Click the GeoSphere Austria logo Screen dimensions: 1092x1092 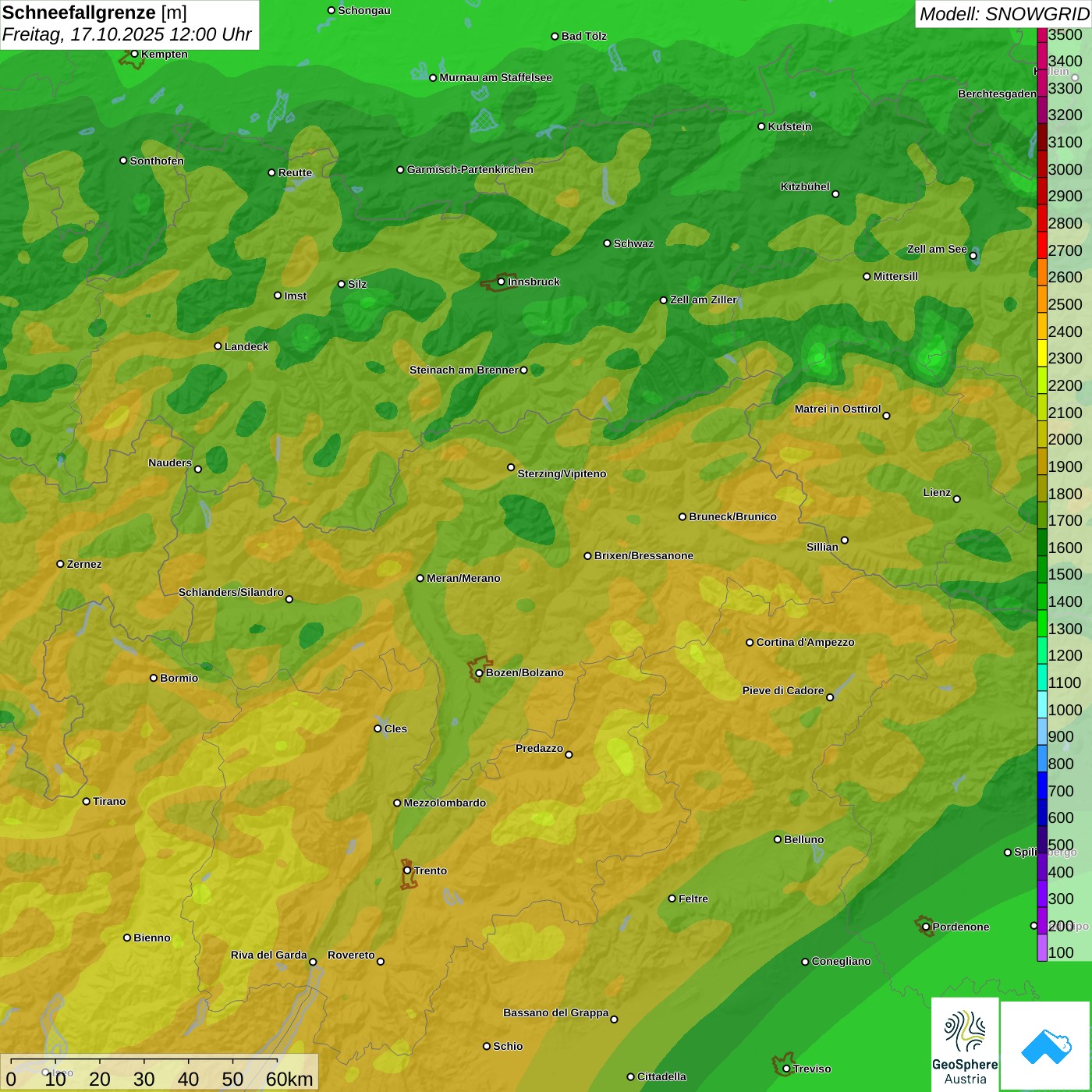pos(965,1045)
